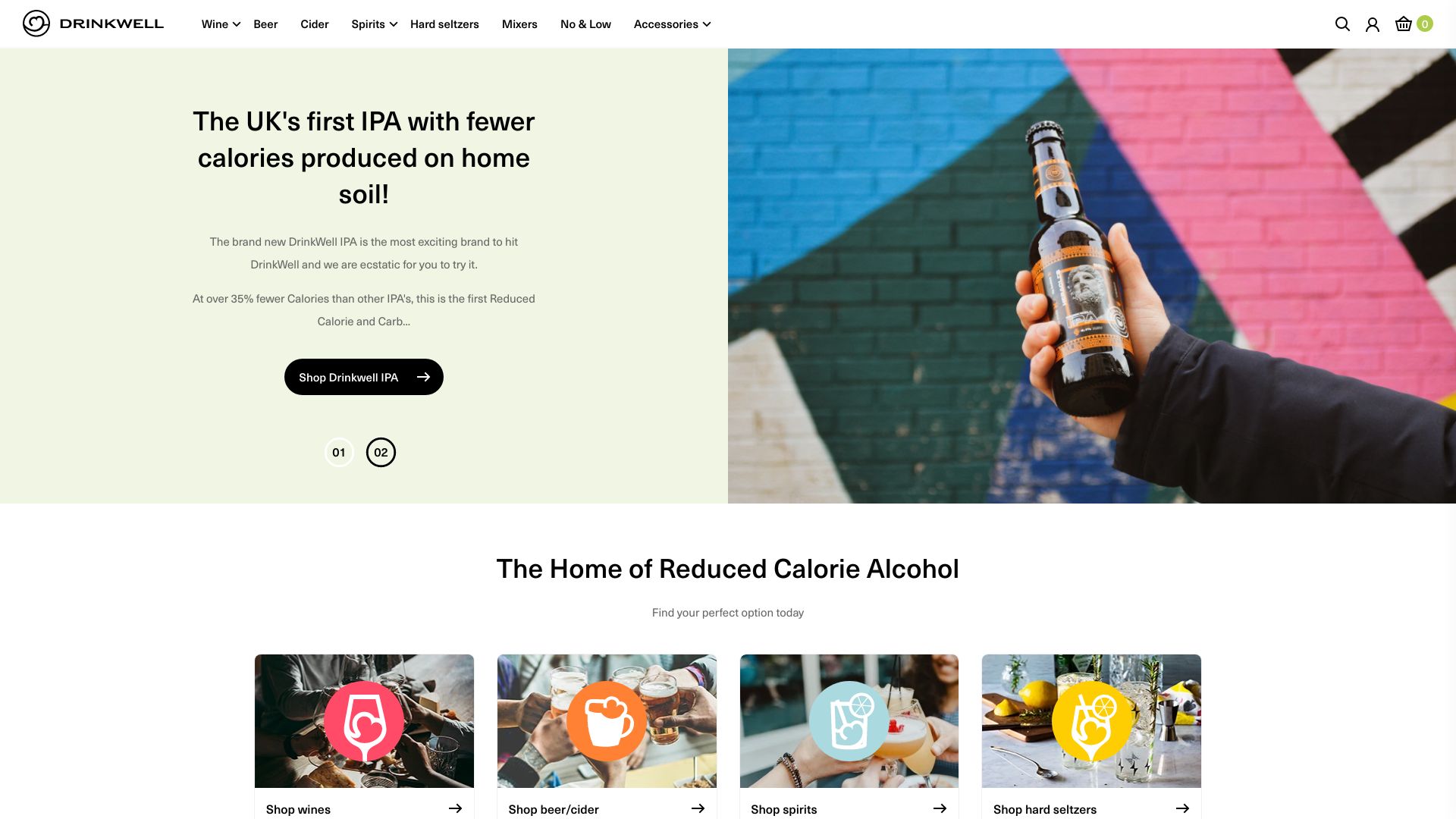Click the DrinkWell logo icon
The width and height of the screenshot is (1456, 819).
pos(36,23)
